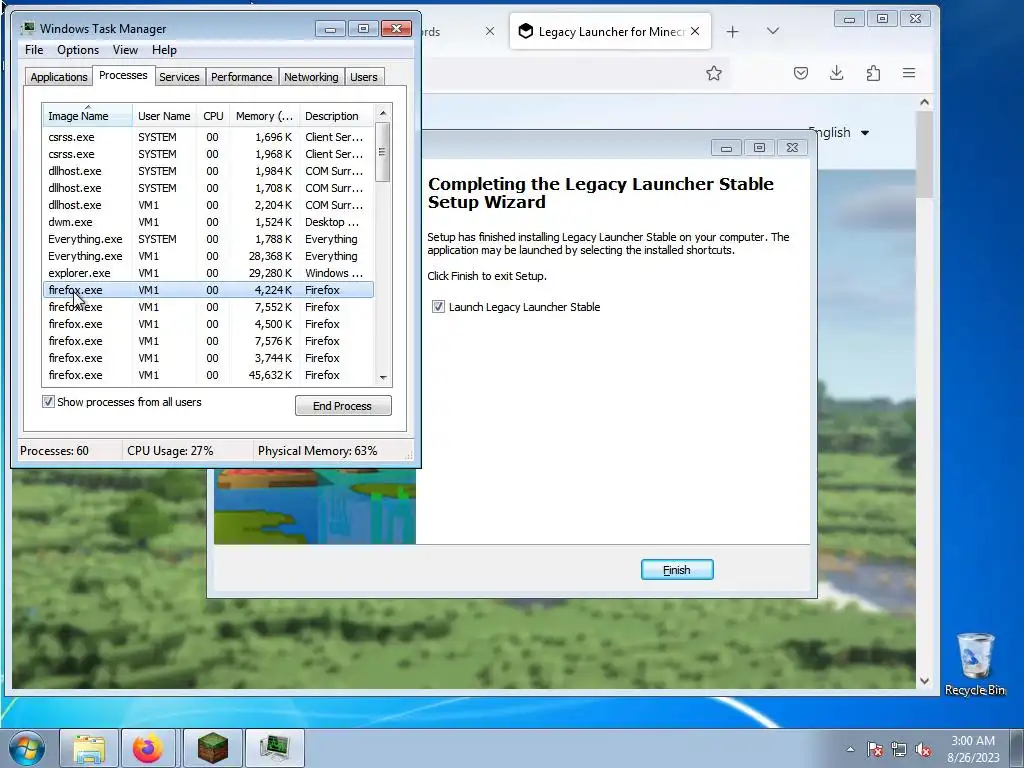Image resolution: width=1024 pixels, height=768 pixels.
Task: Click the Firefox page scroll-up arrow
Action: pyautogui.click(x=924, y=102)
